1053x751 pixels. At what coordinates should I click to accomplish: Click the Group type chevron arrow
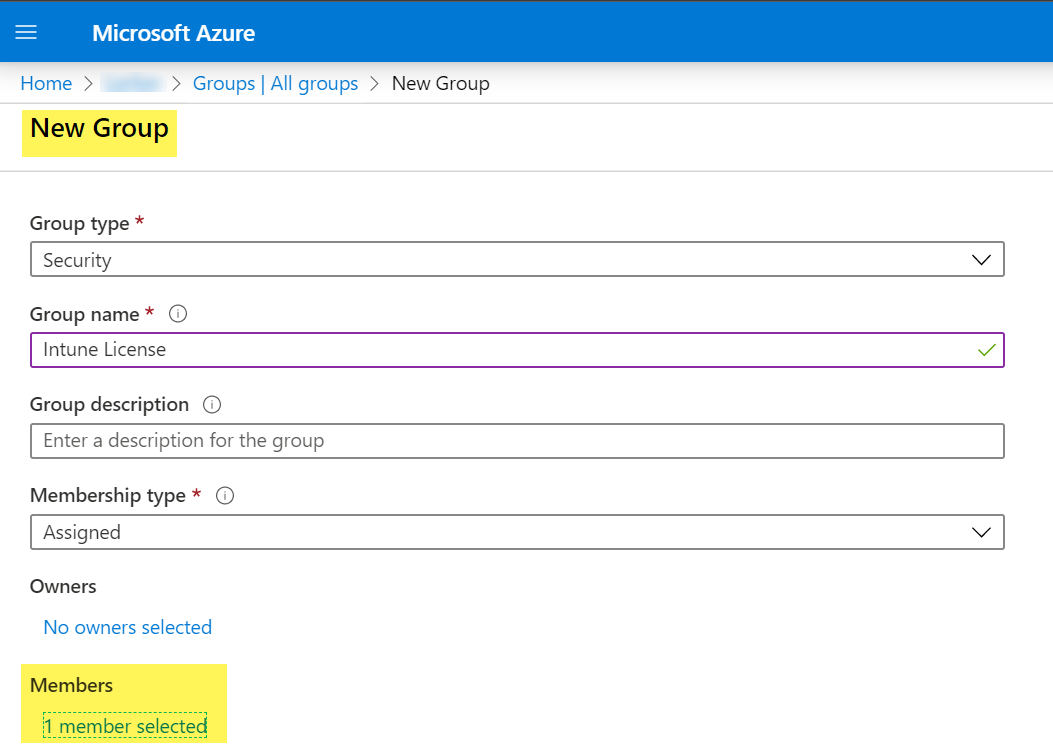[x=981, y=260]
